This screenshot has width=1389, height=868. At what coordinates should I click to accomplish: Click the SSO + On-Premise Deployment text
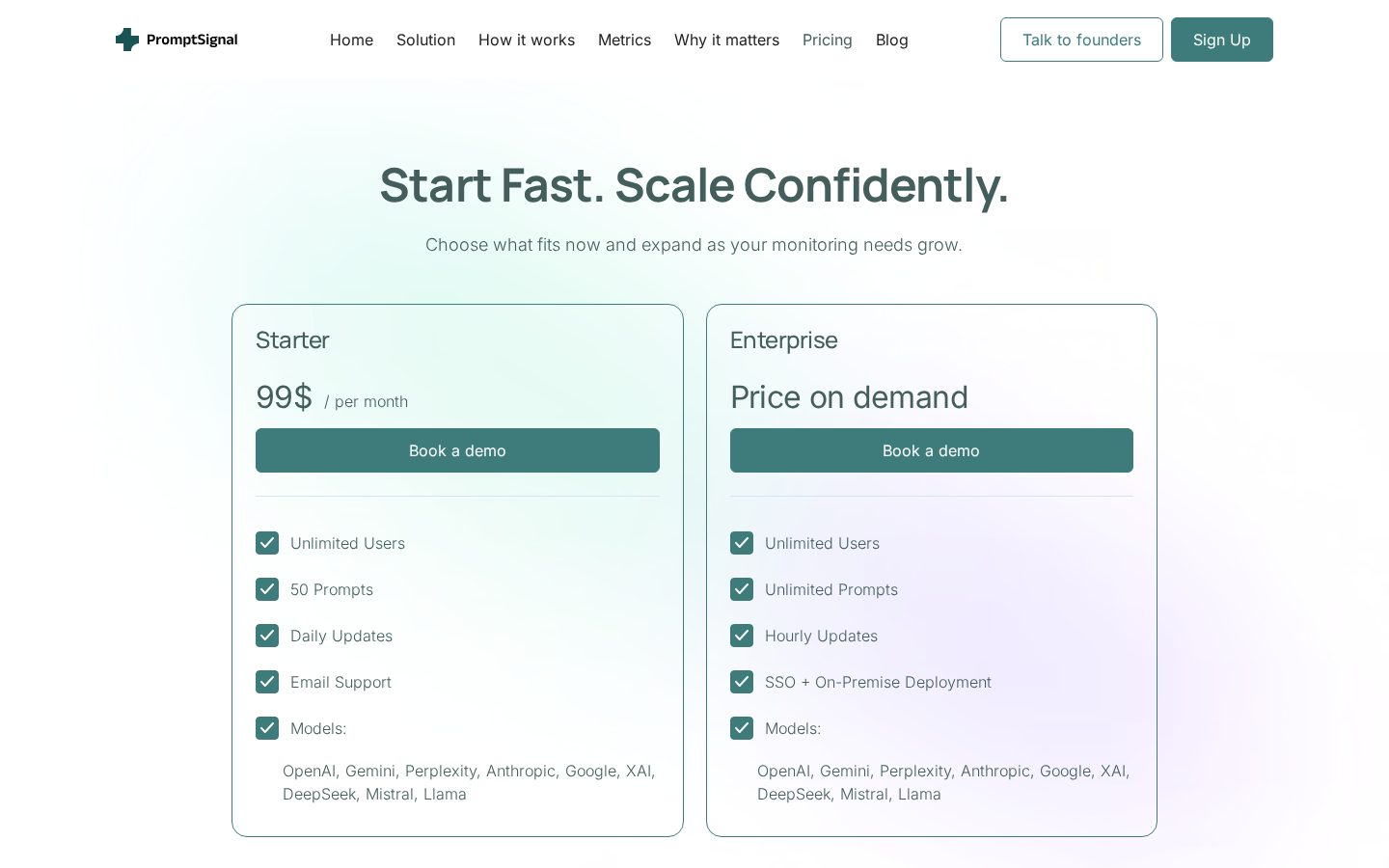point(878,682)
